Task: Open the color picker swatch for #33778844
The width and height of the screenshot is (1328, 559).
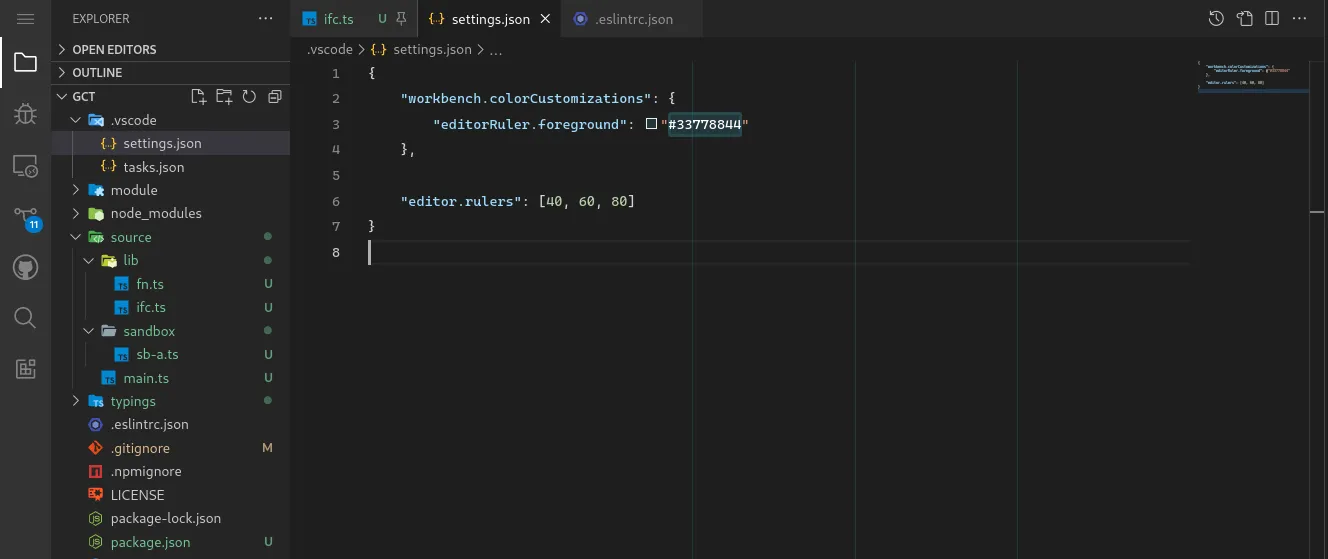Action: point(651,124)
